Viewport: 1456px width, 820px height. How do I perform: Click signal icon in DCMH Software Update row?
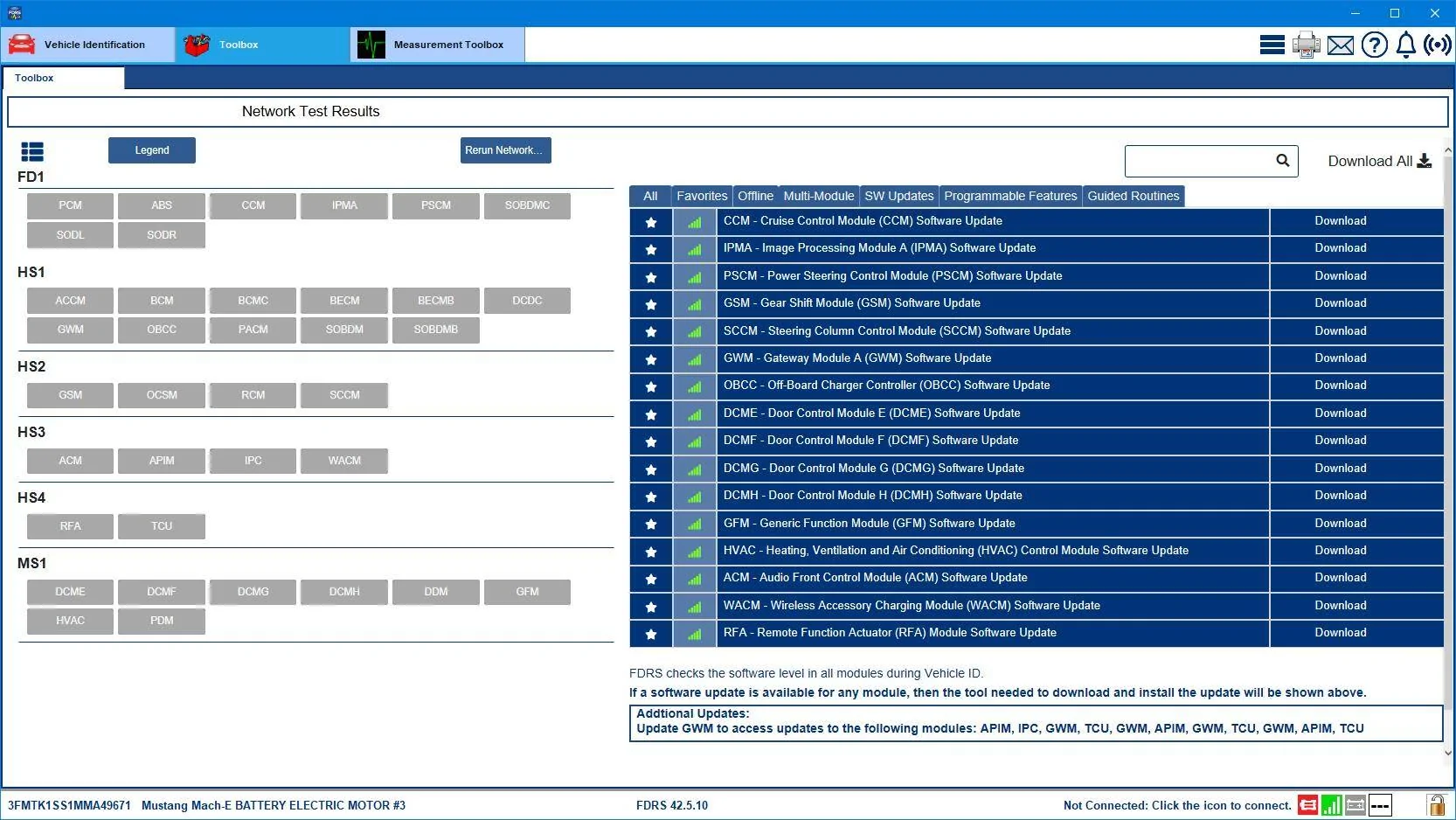695,497
